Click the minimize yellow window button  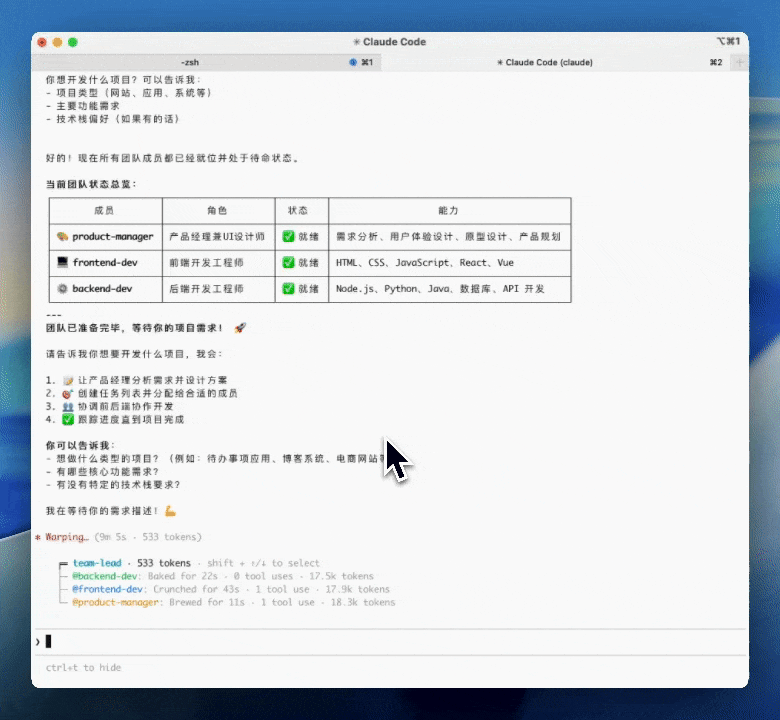(x=58, y=42)
